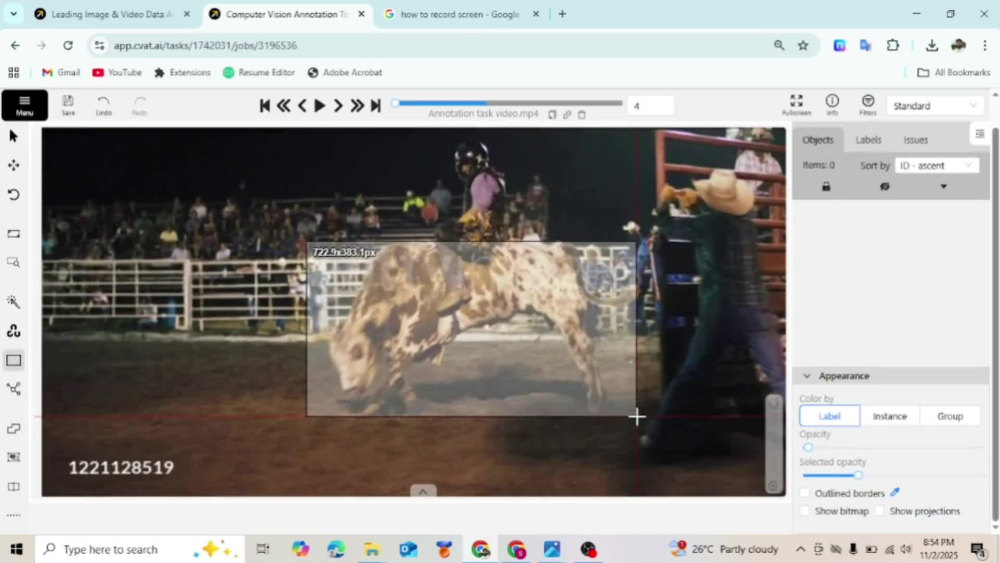Switch to Leading Image & Video Data tab
This screenshot has height=563, width=1000.
[x=112, y=14]
